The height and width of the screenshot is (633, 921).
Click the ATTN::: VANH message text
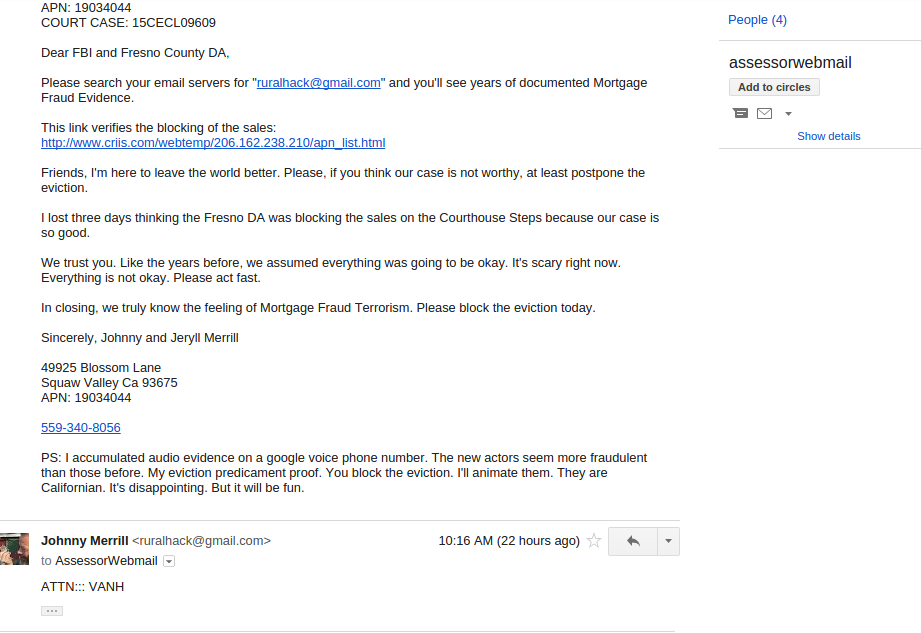[82, 587]
